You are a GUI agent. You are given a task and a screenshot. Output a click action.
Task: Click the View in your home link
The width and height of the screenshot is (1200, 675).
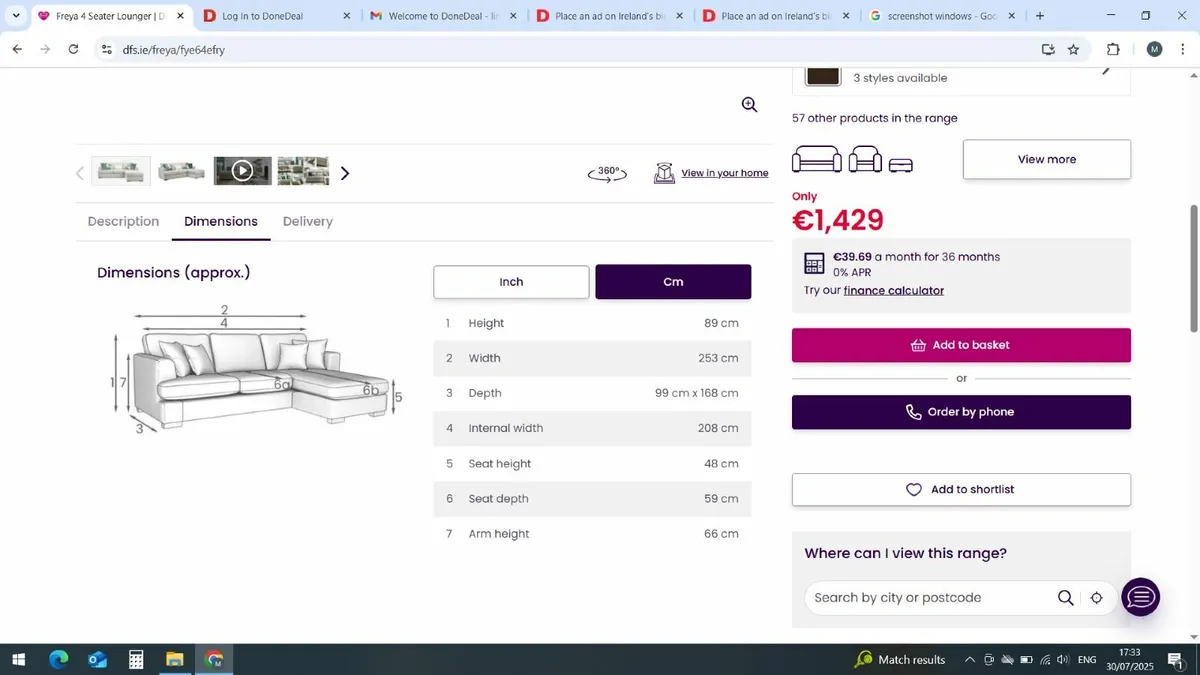click(x=725, y=173)
